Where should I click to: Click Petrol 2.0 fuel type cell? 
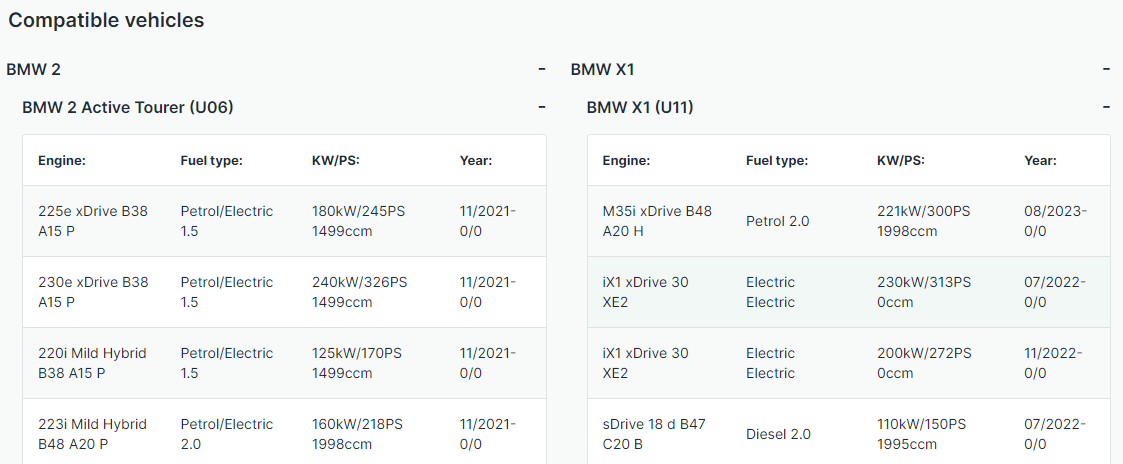click(x=778, y=221)
